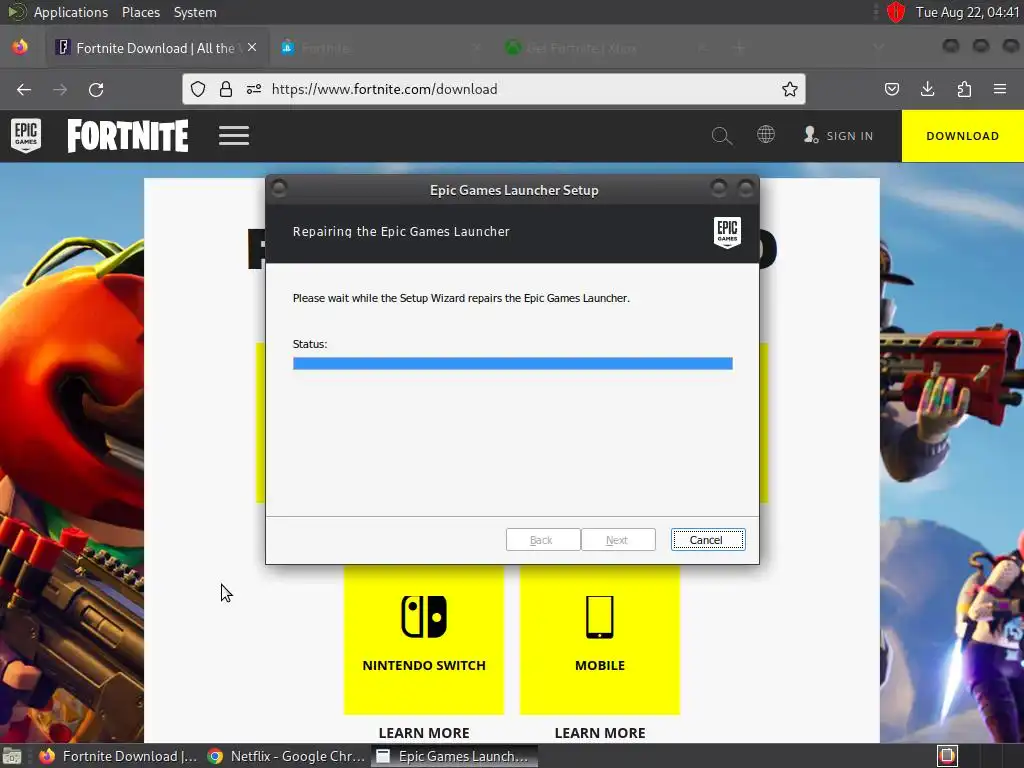
Task: Click the 'Status:' label
Action: point(310,344)
